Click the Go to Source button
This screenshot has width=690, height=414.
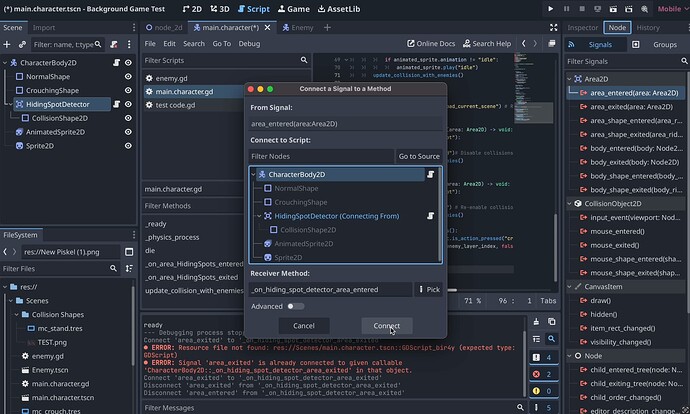pos(419,157)
